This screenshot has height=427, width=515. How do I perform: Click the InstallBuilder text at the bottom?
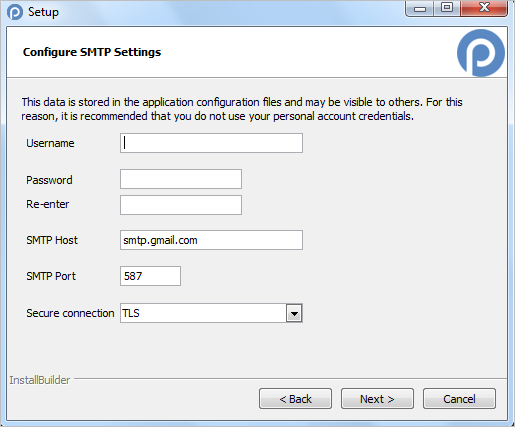tap(40, 380)
